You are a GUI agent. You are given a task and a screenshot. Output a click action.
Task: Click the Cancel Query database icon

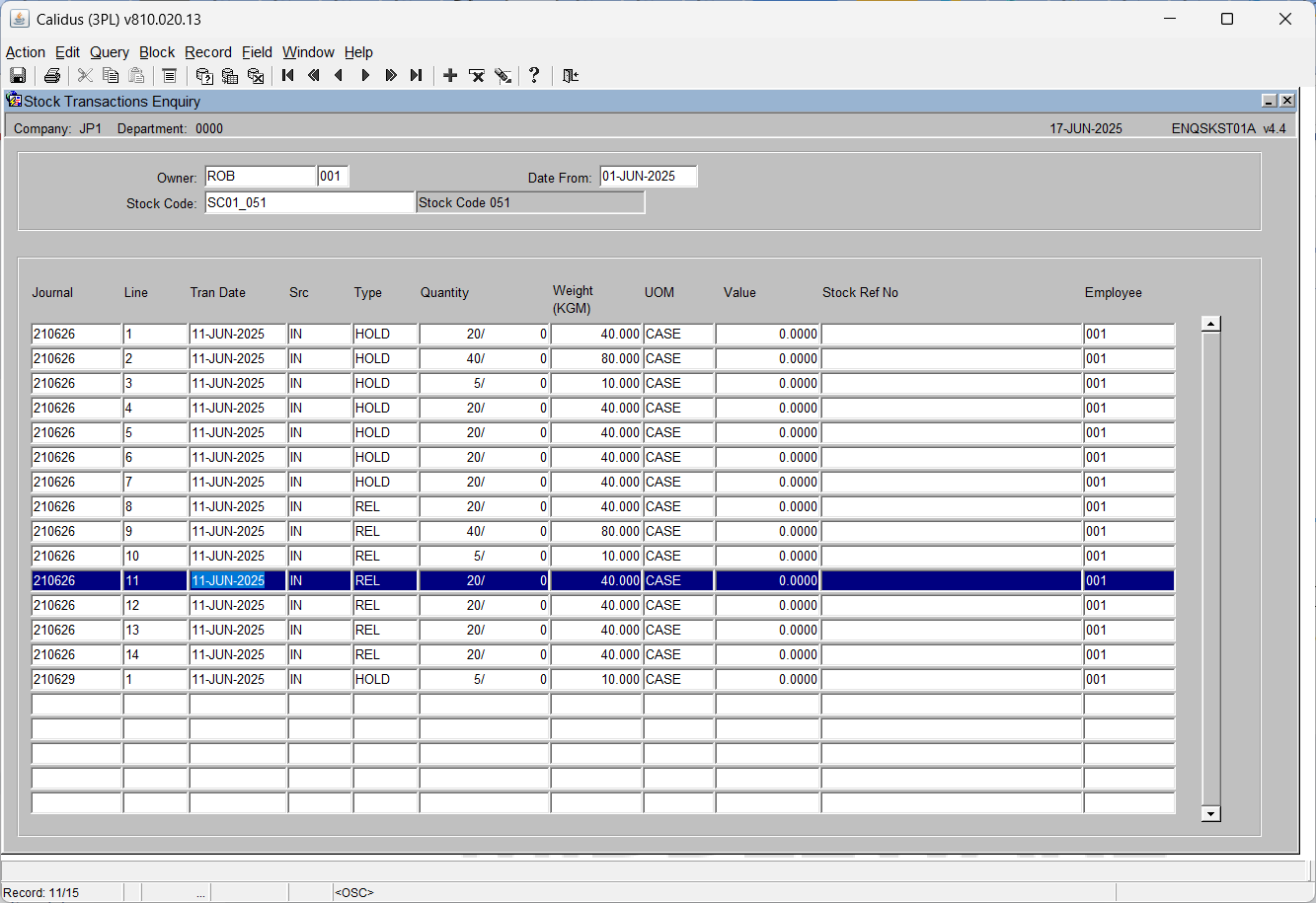[256, 76]
